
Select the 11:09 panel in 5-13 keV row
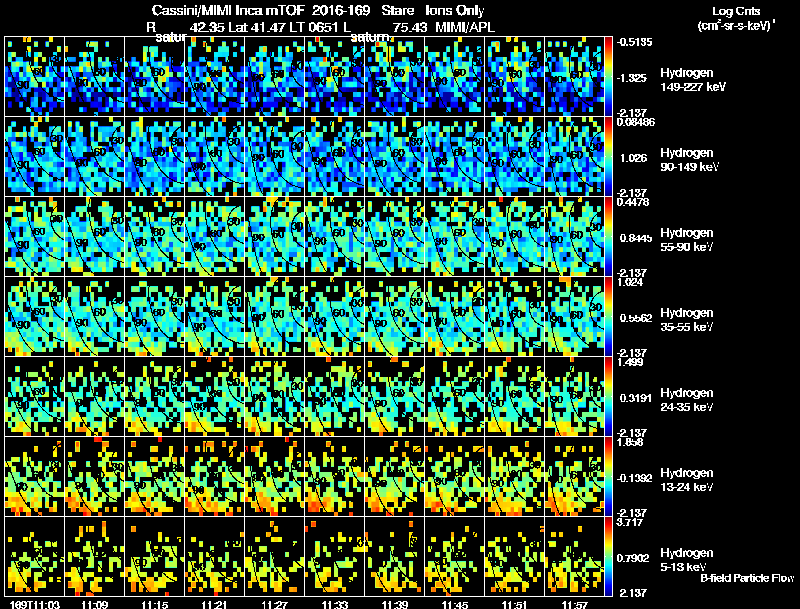[94, 557]
